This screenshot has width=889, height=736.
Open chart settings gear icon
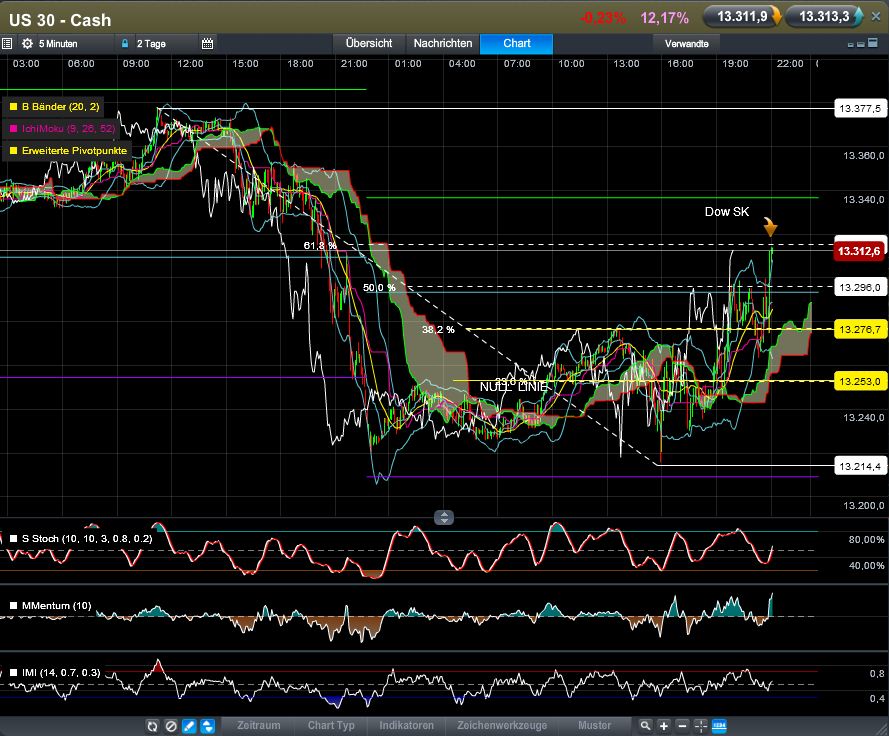pyautogui.click(x=27, y=44)
